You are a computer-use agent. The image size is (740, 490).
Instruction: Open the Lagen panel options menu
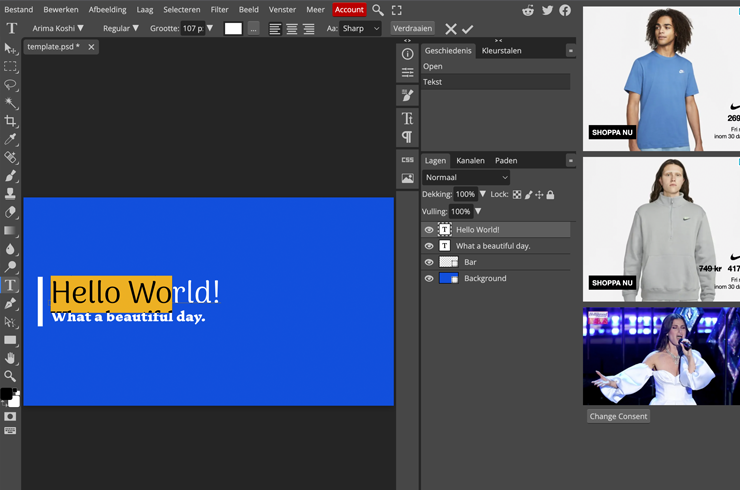pyautogui.click(x=571, y=161)
